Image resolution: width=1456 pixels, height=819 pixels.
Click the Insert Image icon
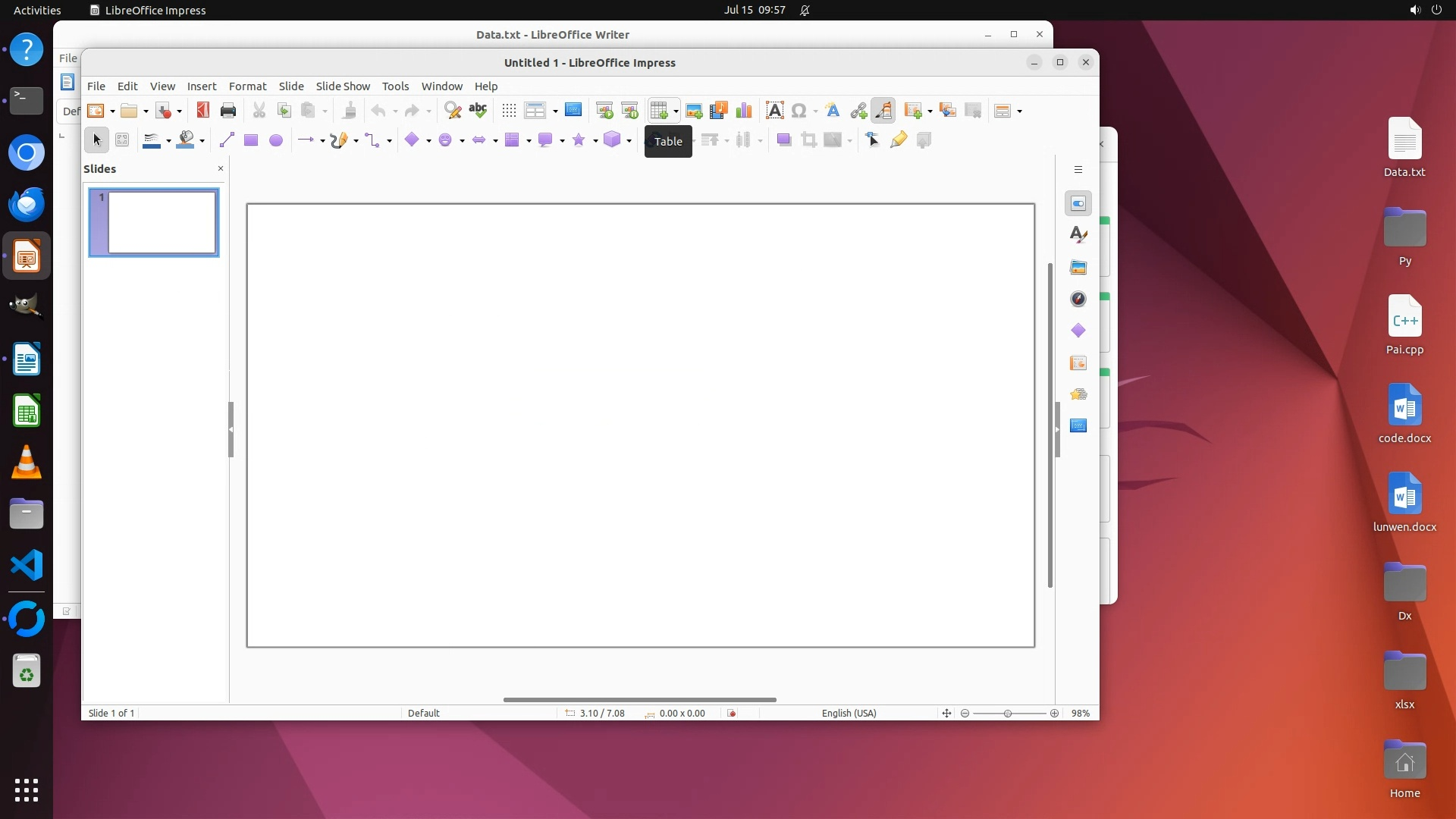pos(693,111)
